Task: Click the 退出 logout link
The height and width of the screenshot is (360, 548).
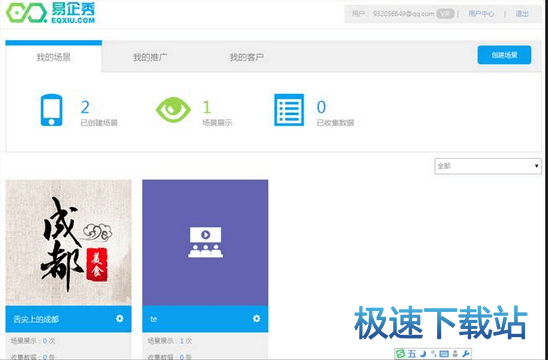Action: tap(522, 14)
